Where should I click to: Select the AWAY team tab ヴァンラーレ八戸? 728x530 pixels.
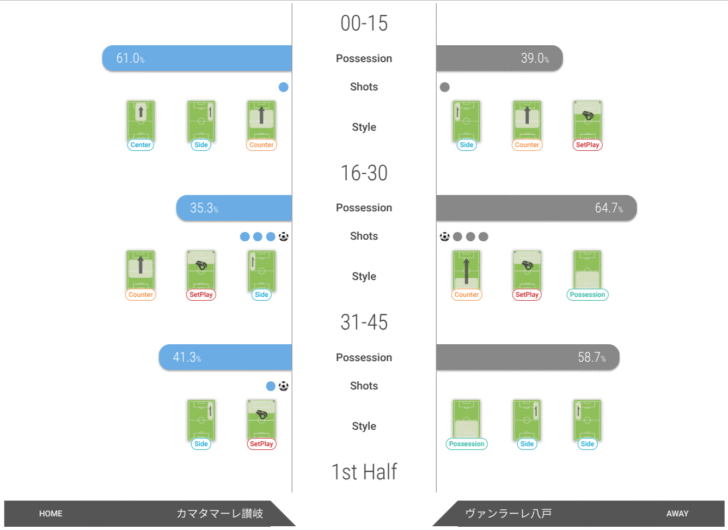(579, 513)
